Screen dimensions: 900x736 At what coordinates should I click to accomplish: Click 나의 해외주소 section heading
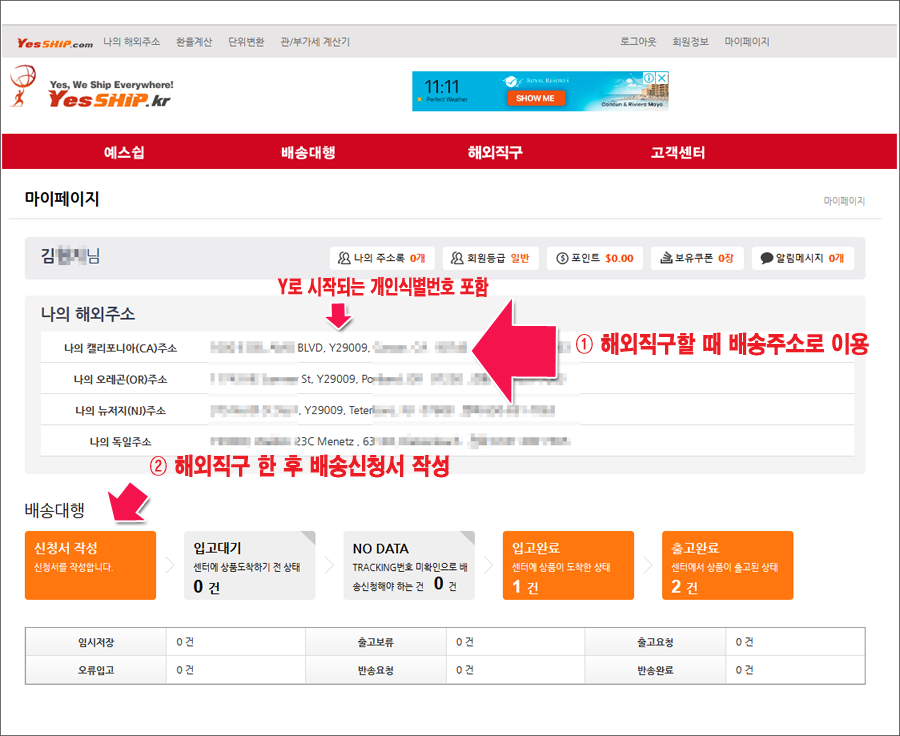(x=88, y=314)
